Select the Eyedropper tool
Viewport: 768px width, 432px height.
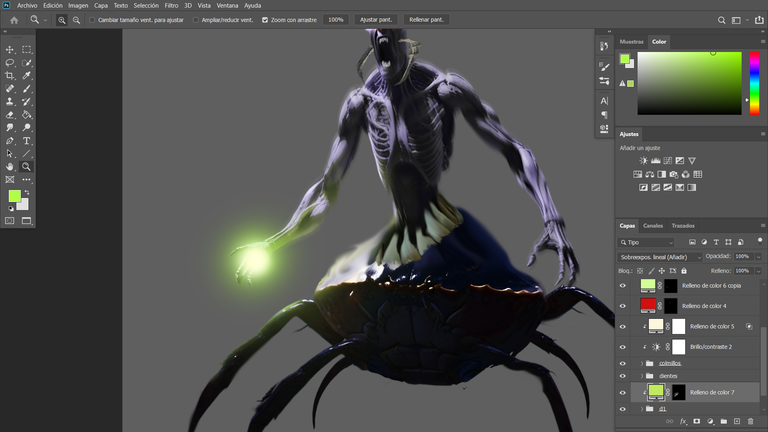pyautogui.click(x=26, y=75)
